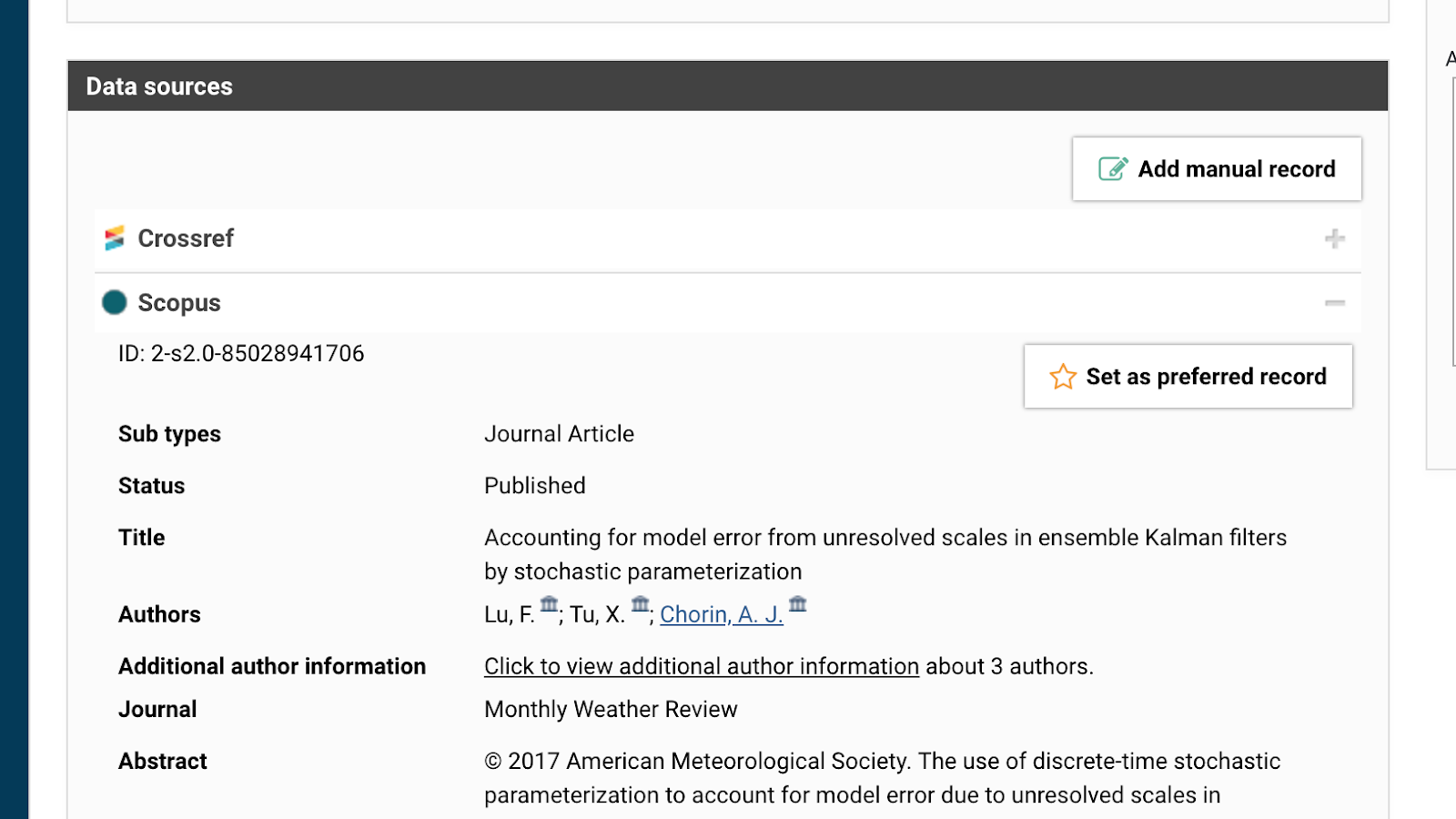Click the Crossref data source row label
Image resolution: width=1456 pixels, height=819 pixels.
[x=186, y=238]
